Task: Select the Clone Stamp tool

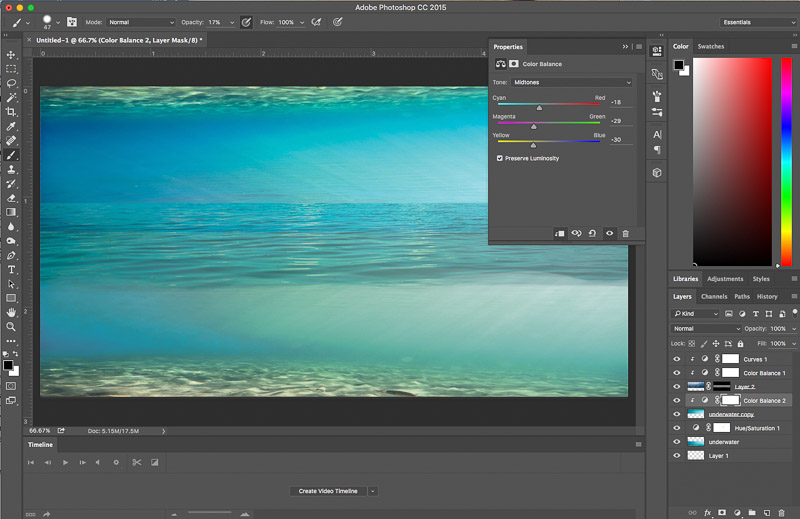Action: click(x=11, y=169)
